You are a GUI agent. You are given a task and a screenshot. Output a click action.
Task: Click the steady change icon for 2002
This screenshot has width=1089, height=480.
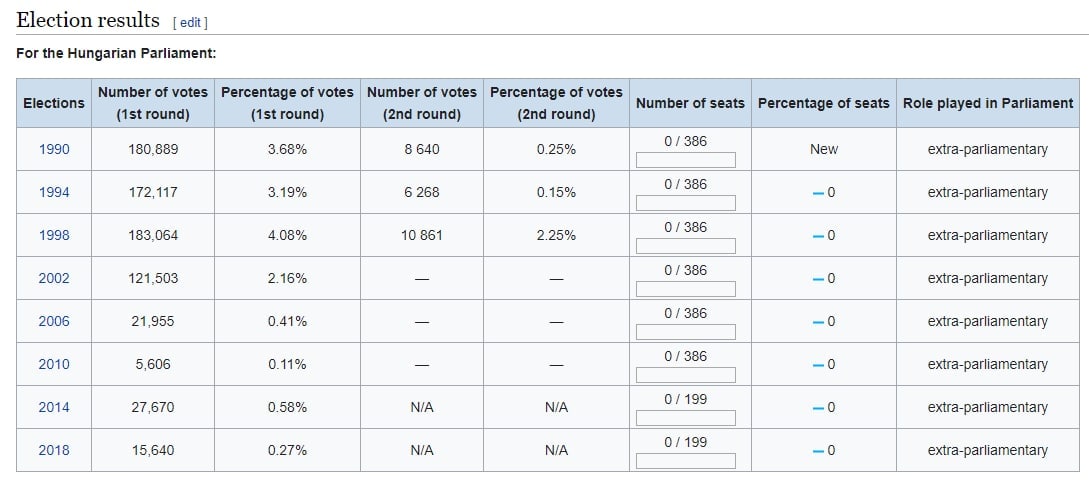click(818, 279)
